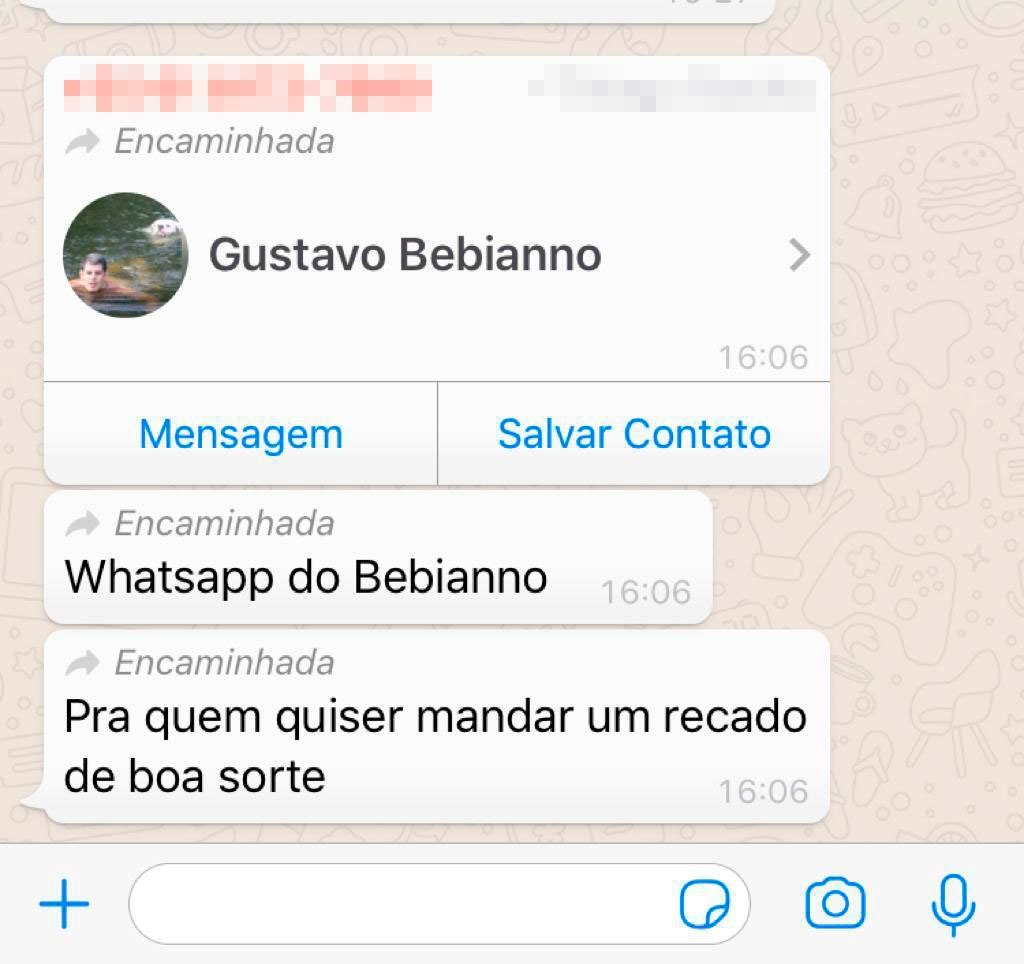Click forwarded arrow above 'Pra quem quiser' message
The height and width of the screenshot is (964, 1024).
(x=82, y=664)
